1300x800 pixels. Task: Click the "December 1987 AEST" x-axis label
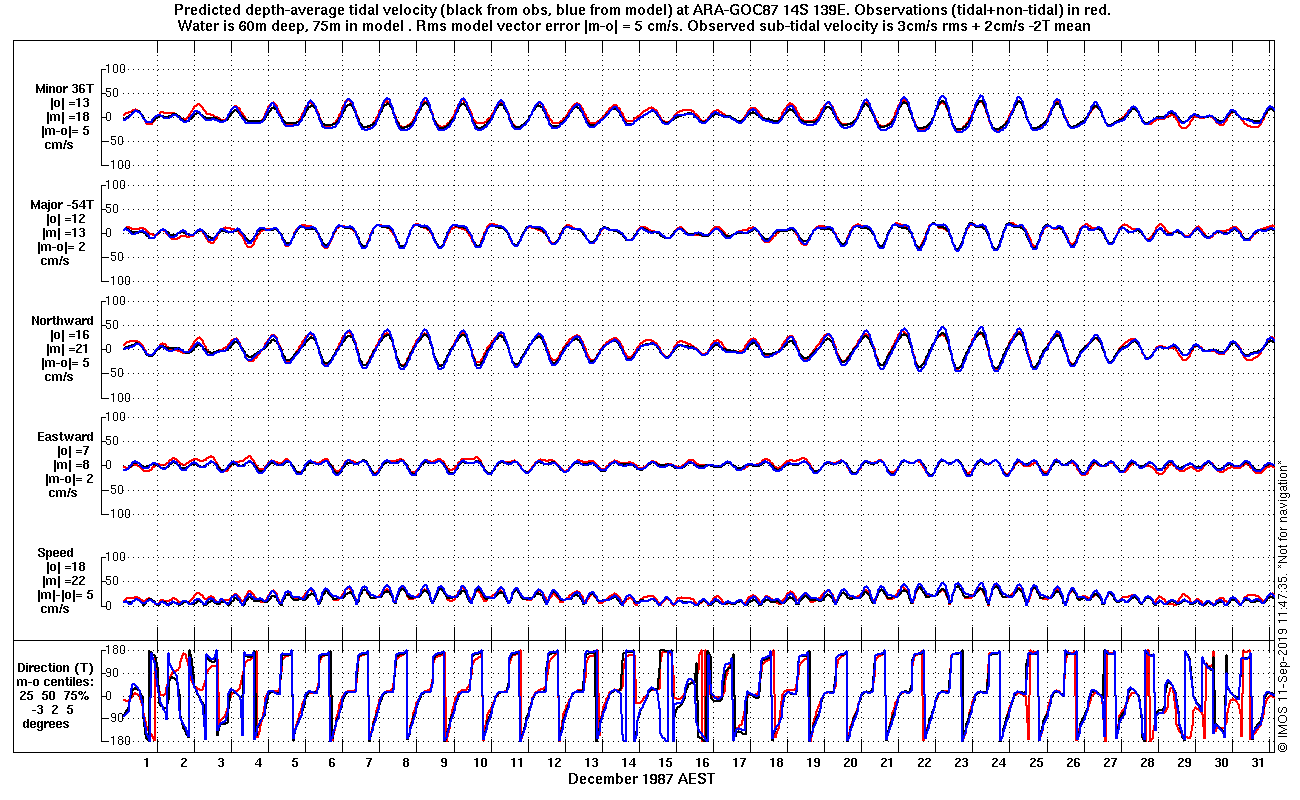click(x=641, y=778)
